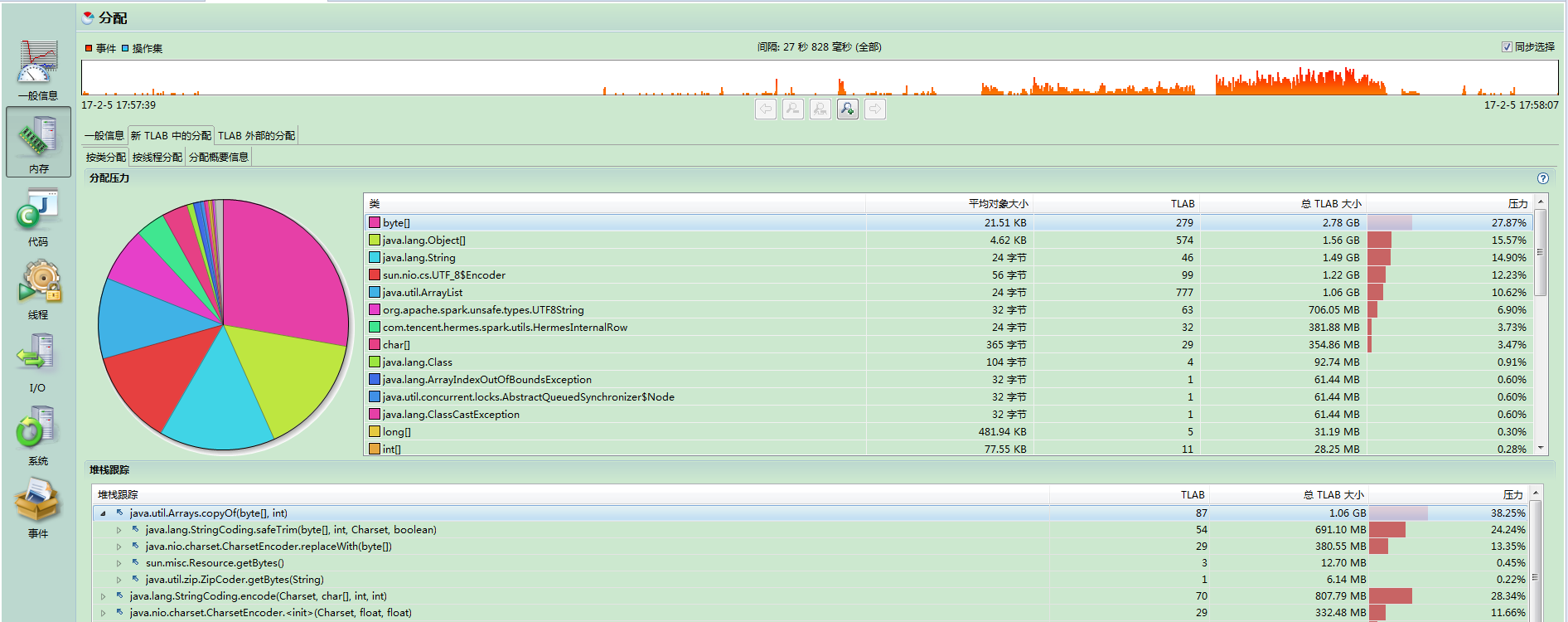The image size is (1568, 622).
Task: Open the 事件 events group in the sidebar
Action: tap(37, 509)
